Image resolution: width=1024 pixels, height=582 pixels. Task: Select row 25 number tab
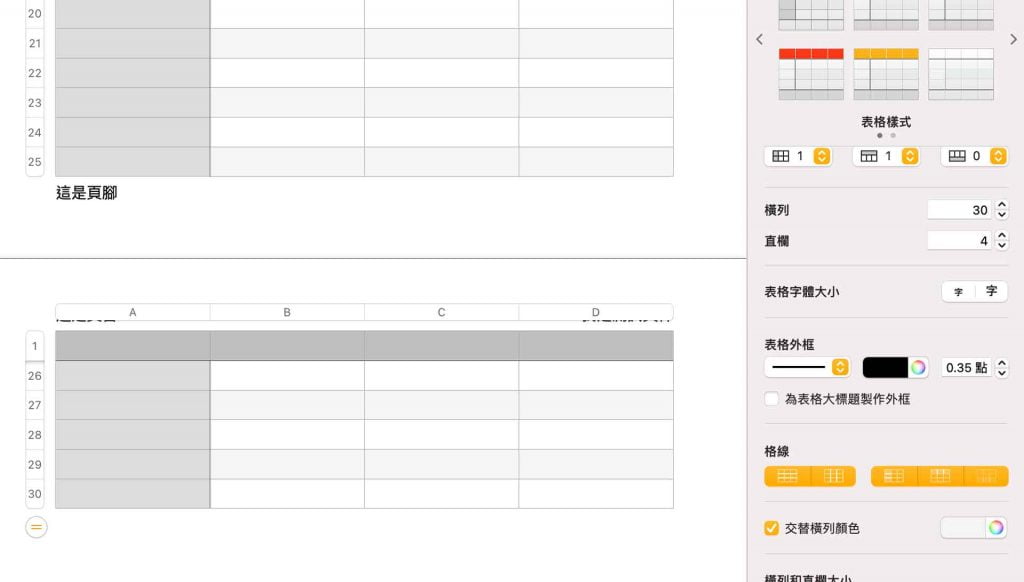pyautogui.click(x=35, y=161)
